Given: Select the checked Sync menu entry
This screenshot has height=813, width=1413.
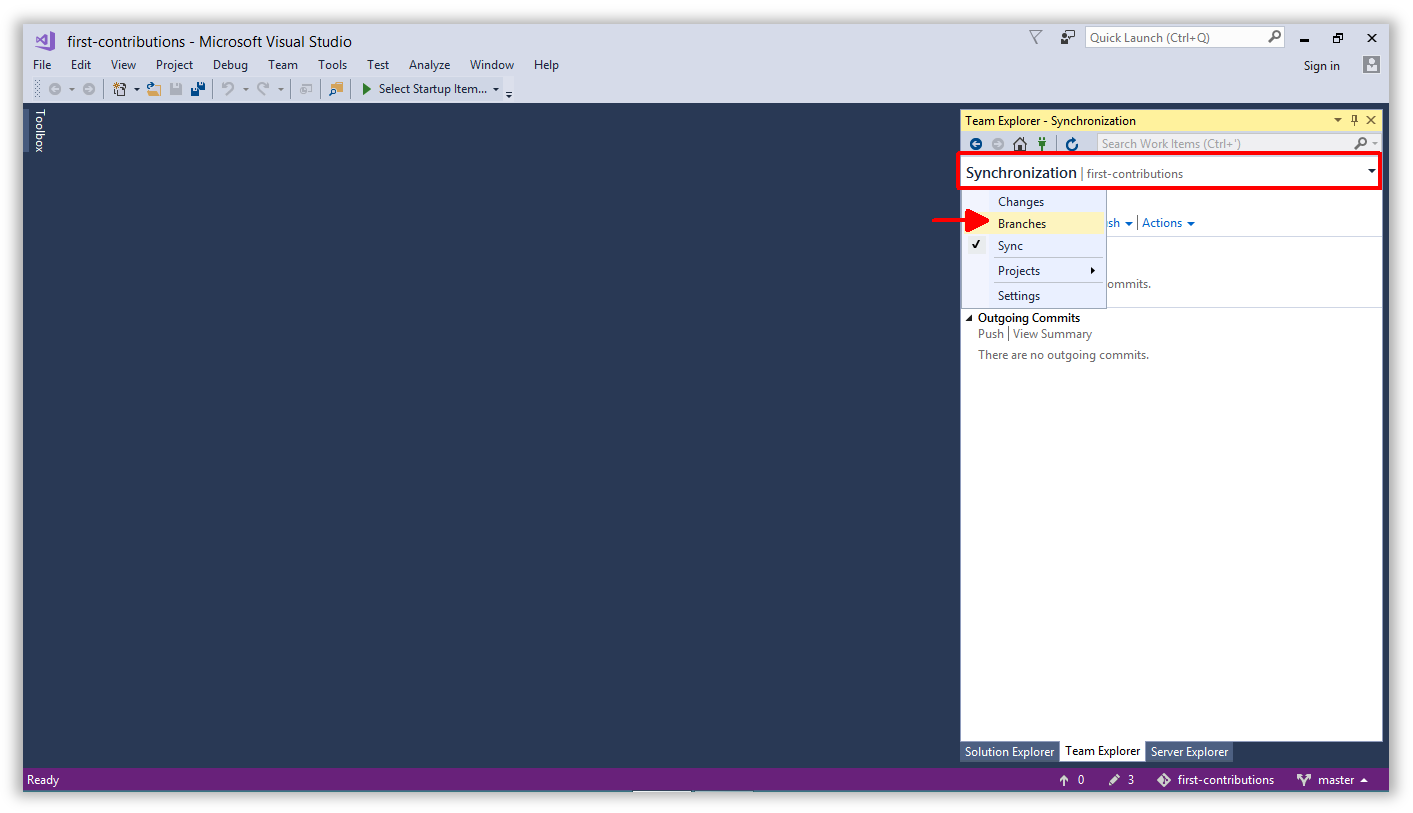Looking at the screenshot, I should 1034,246.
